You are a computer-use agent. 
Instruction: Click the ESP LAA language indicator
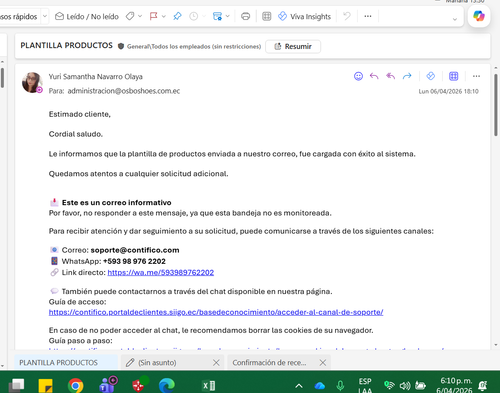365,386
